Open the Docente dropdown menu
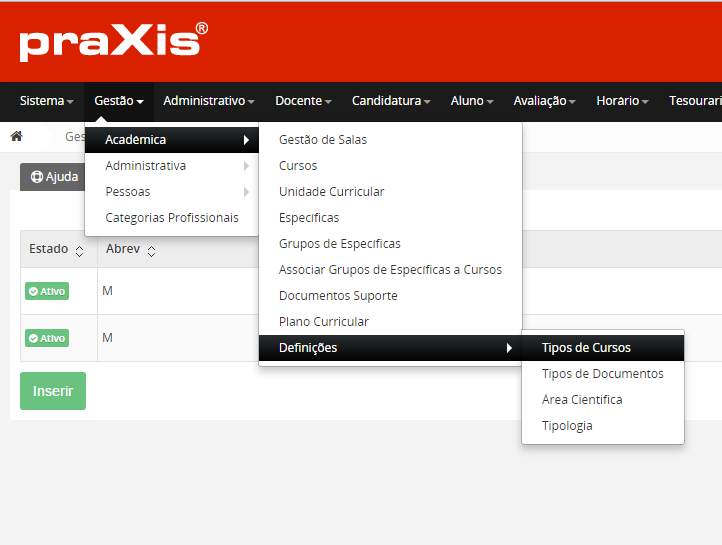This screenshot has height=545, width=722. click(x=303, y=101)
